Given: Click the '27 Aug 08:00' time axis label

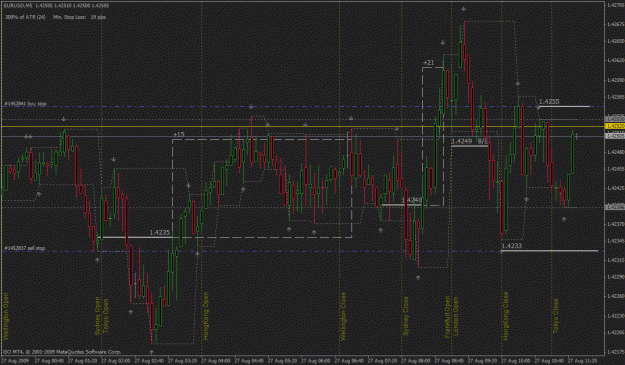Looking at the screenshot, I should (416, 361).
